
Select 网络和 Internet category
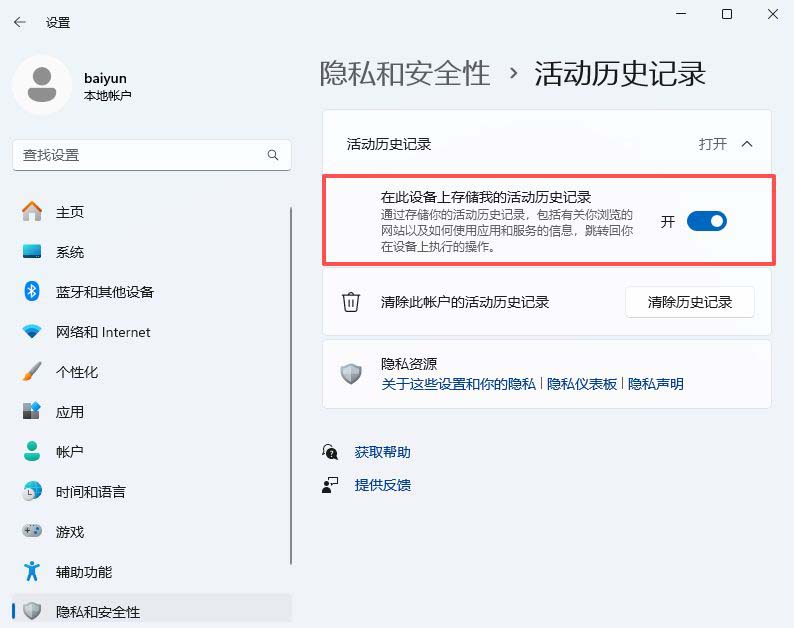pyautogui.click(x=151, y=332)
